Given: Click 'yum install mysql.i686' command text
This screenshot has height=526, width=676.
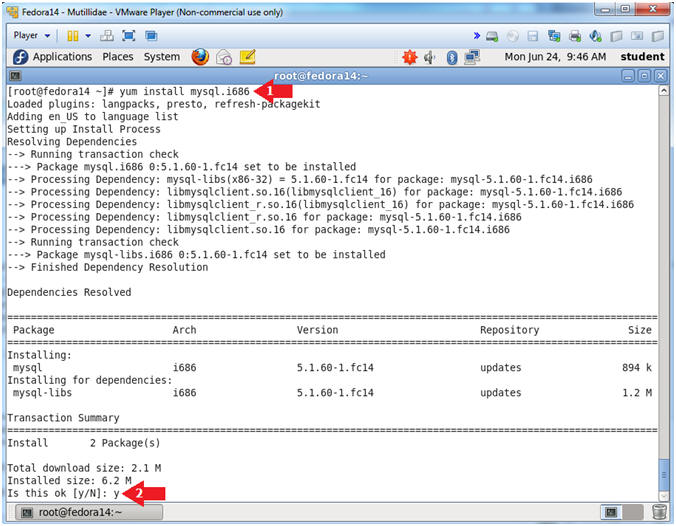Looking at the screenshot, I should pos(185,91).
